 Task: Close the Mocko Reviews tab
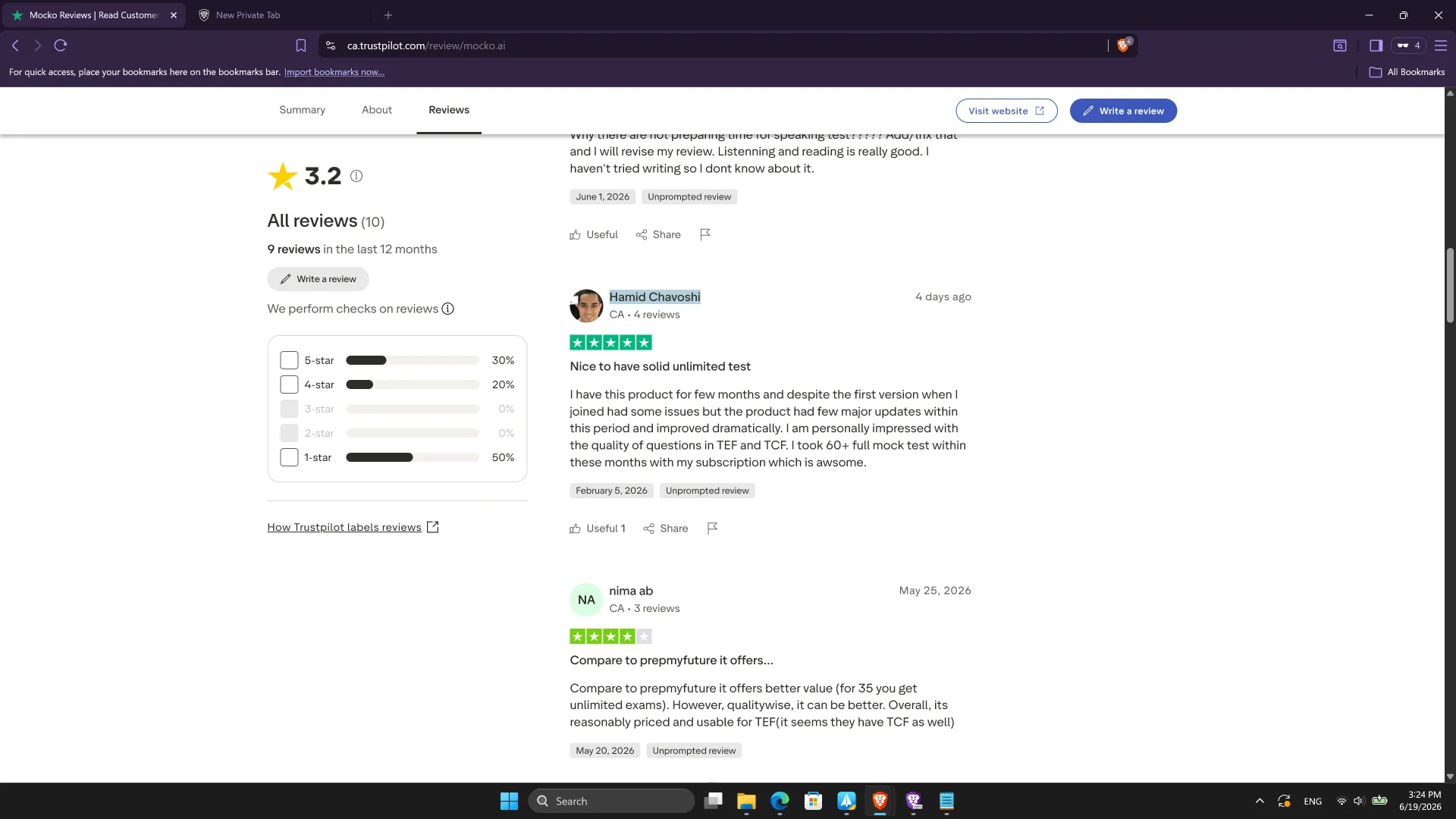pyautogui.click(x=174, y=15)
